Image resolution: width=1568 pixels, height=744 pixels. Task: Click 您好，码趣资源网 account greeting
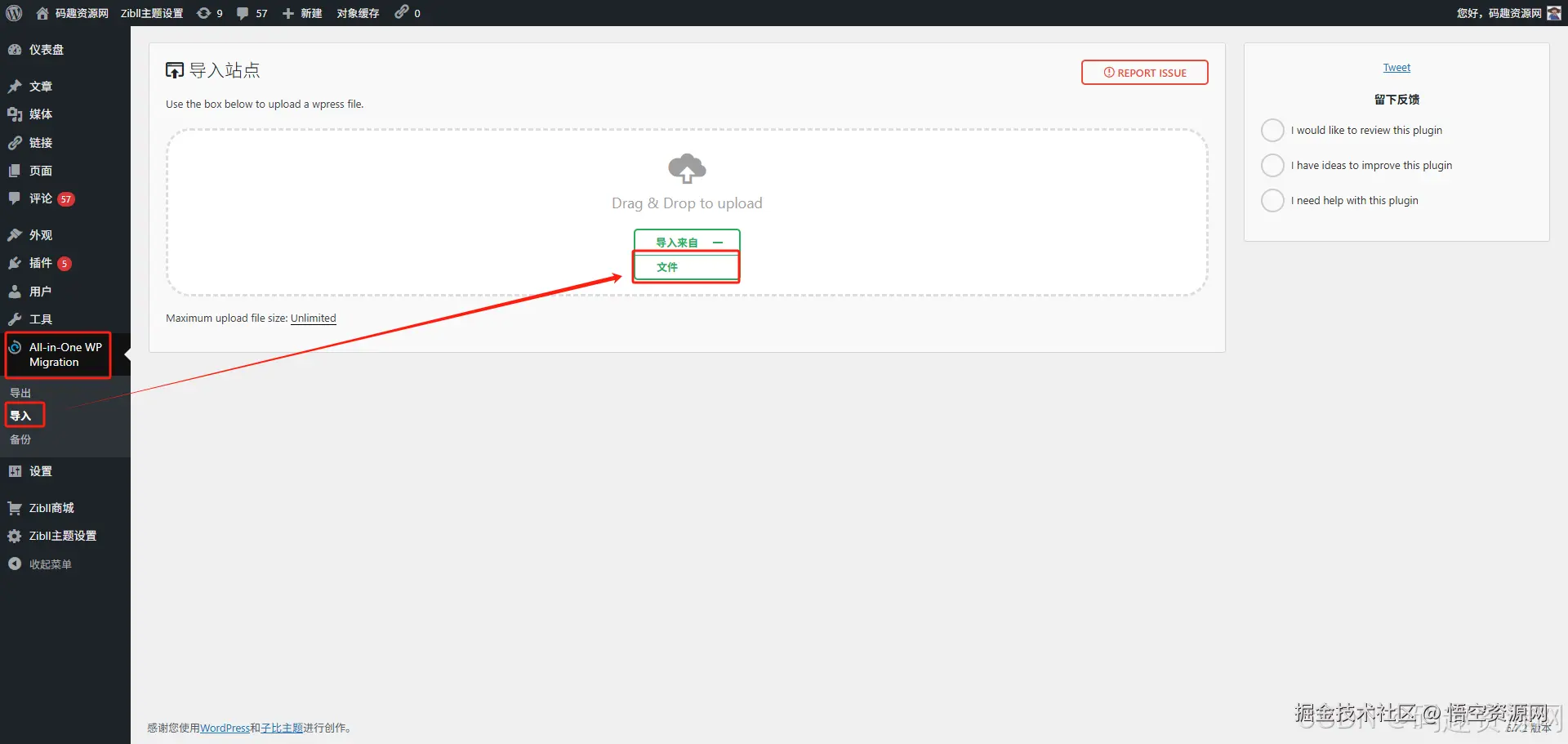click(1499, 13)
